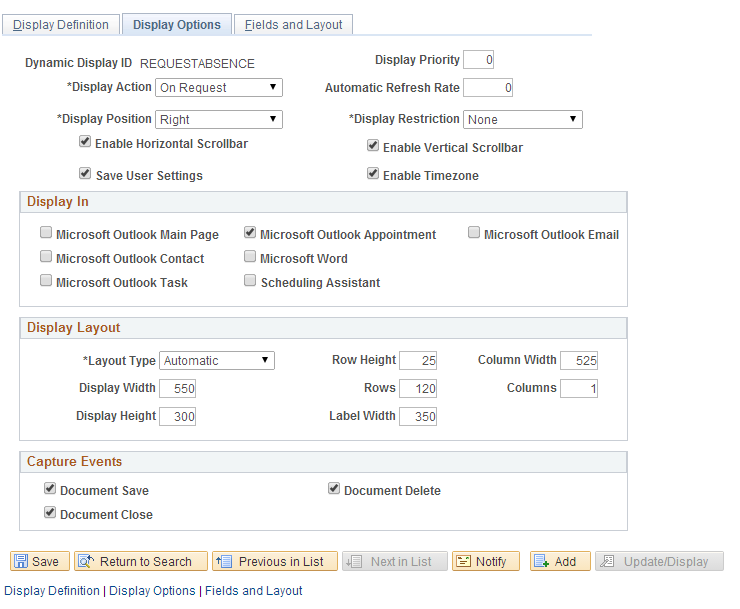Click the Row Height field

[x=418, y=361]
